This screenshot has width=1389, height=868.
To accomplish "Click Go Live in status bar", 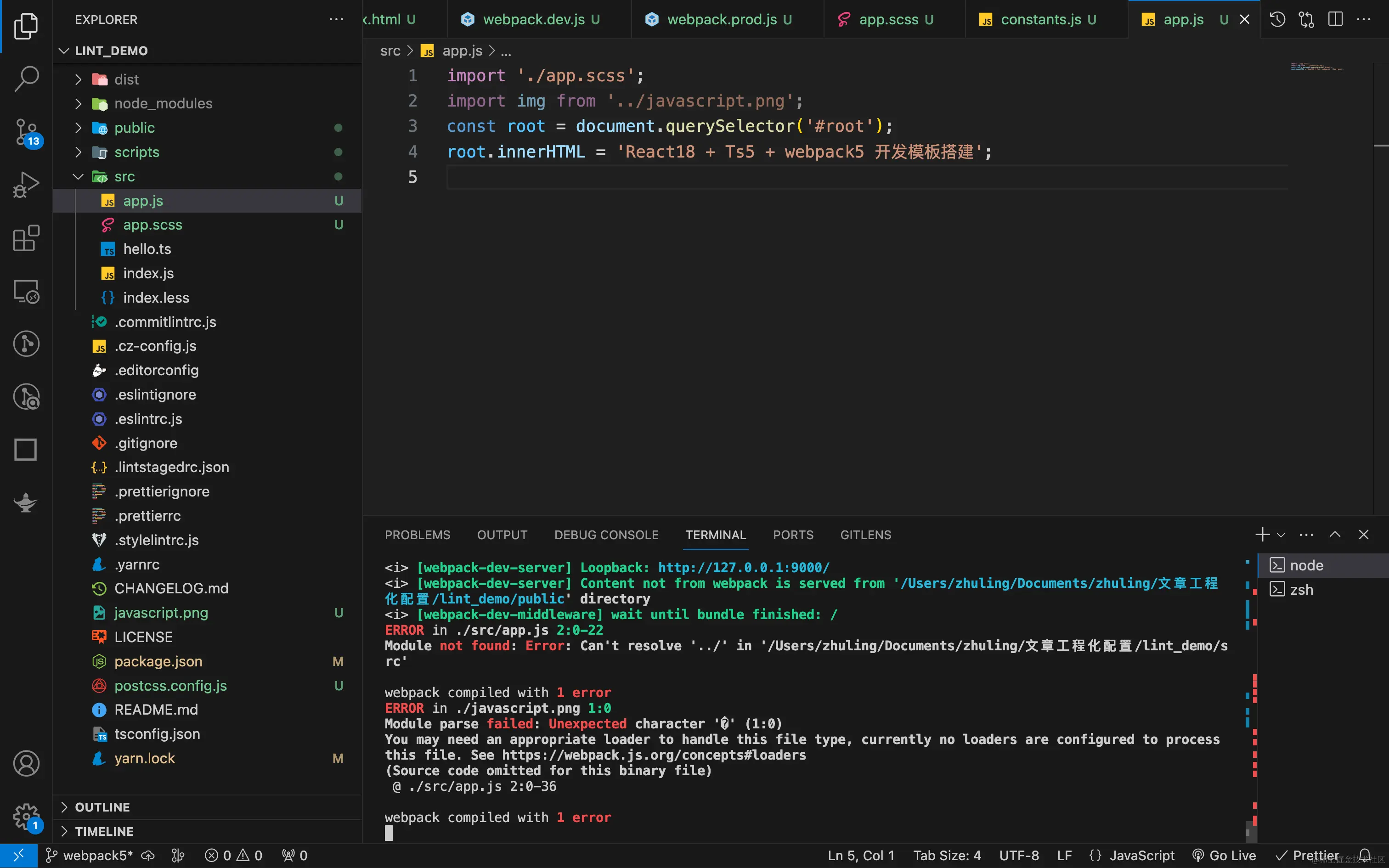I will coord(1224,855).
